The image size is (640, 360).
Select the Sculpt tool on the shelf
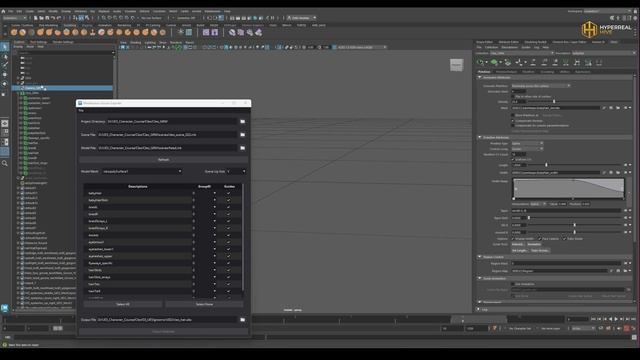coord(14,32)
